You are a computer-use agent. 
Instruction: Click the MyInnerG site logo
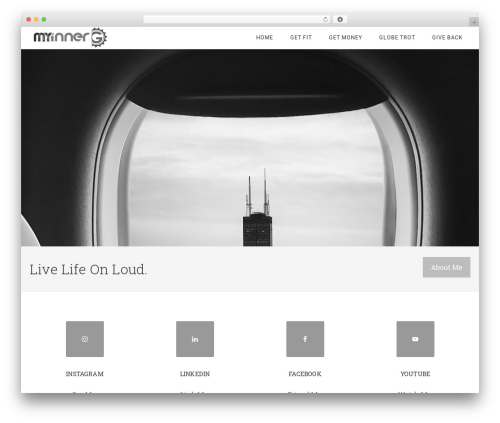coord(70,37)
